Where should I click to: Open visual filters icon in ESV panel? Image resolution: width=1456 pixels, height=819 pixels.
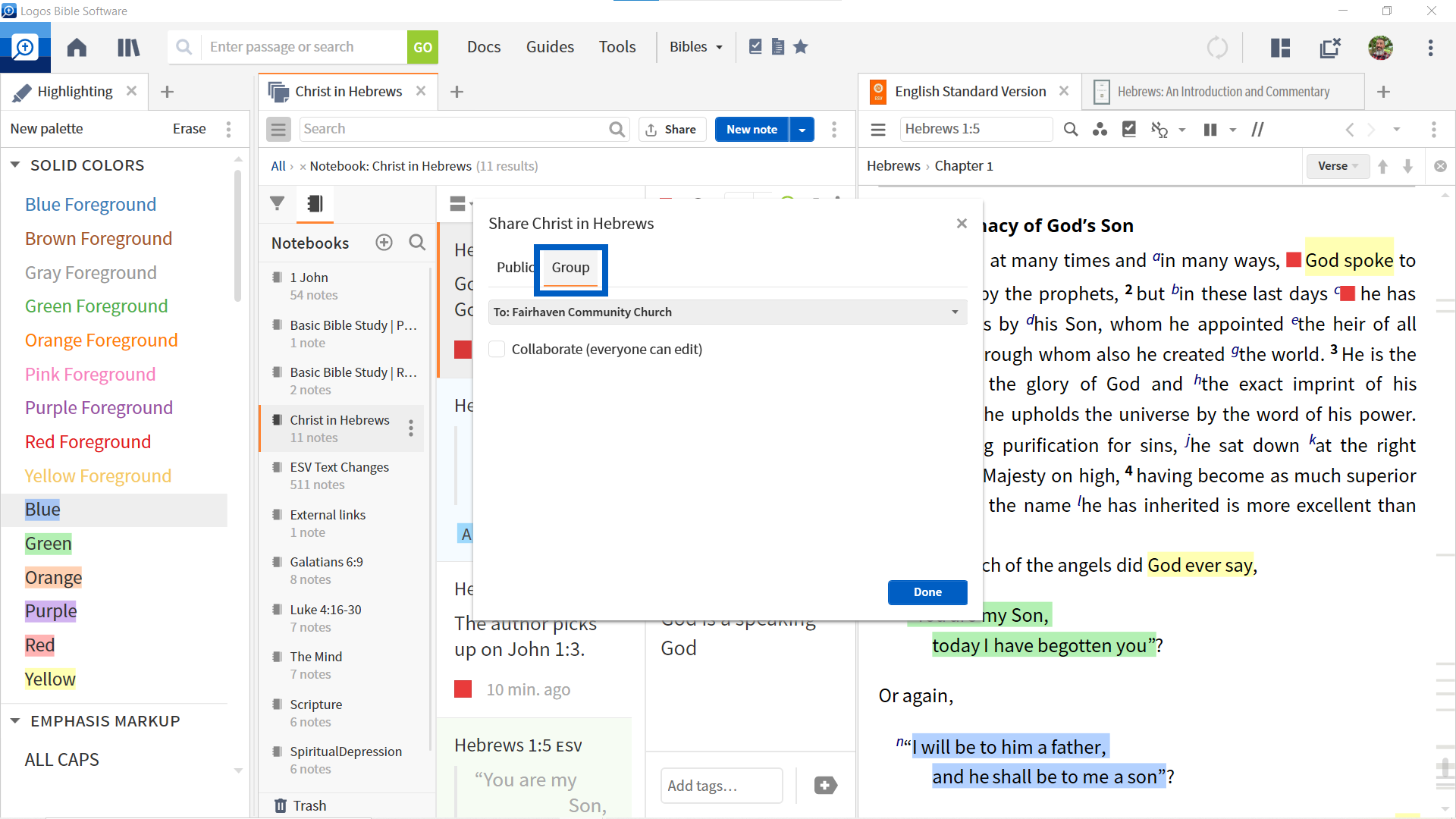coord(1100,130)
